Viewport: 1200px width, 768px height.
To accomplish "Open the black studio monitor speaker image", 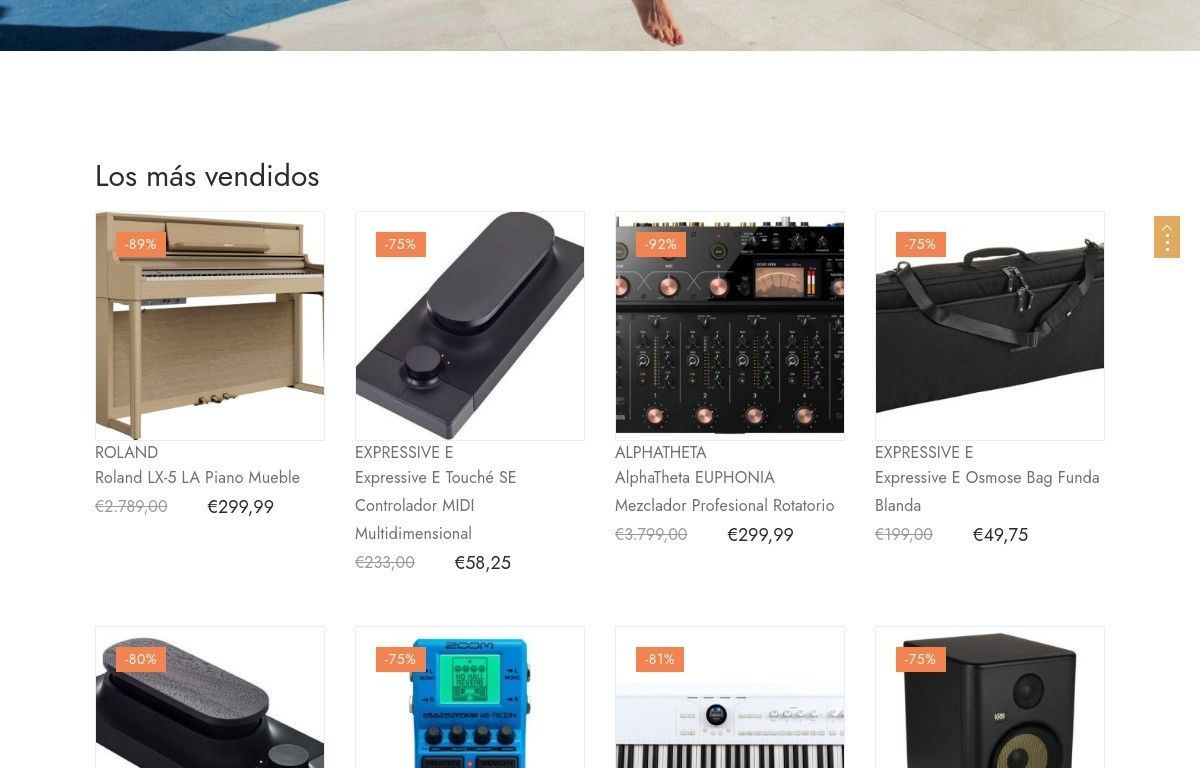I will coord(990,698).
